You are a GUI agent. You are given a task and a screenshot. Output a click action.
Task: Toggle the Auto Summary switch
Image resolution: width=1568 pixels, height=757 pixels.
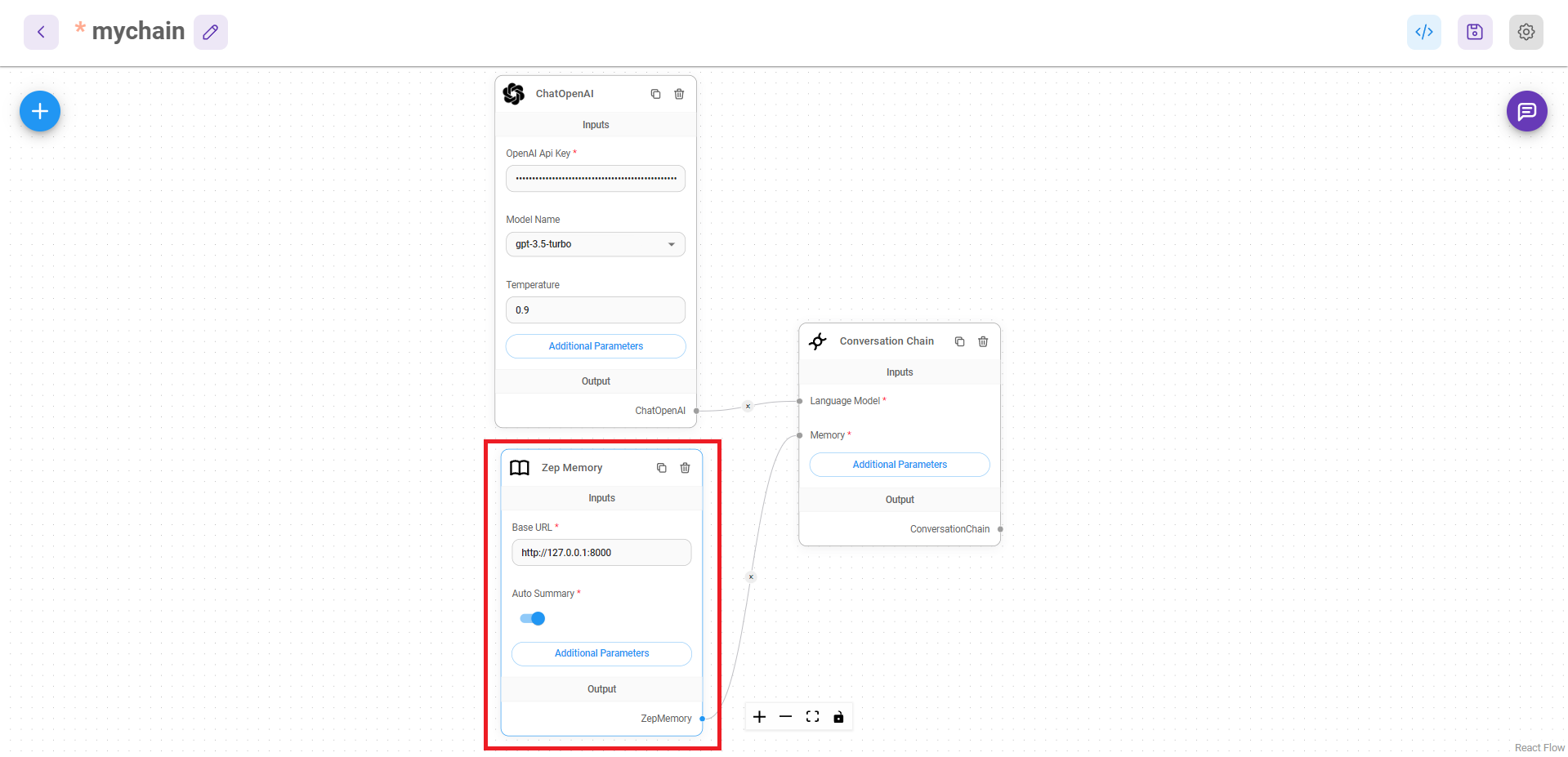pyautogui.click(x=533, y=618)
